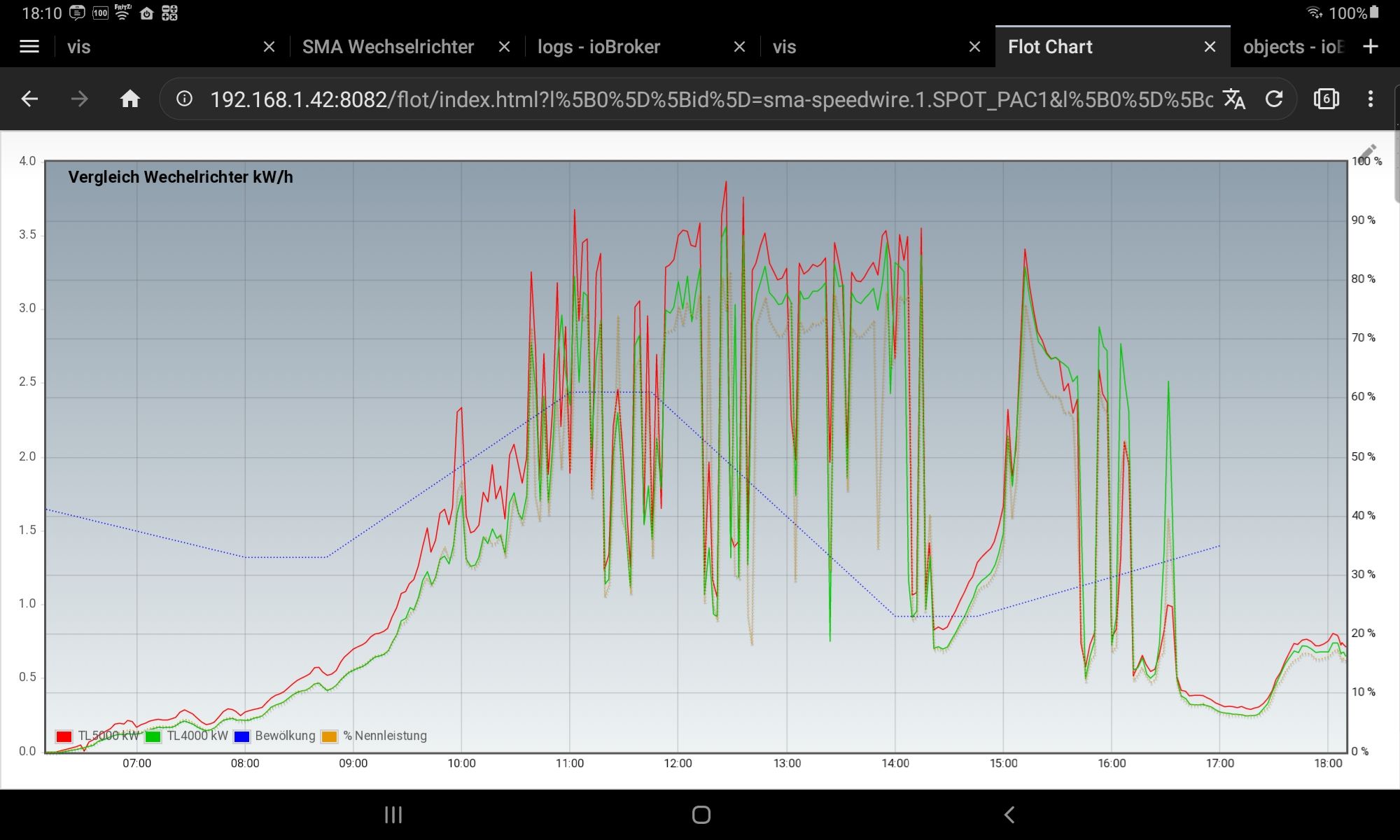1400x840 pixels.
Task: Go to the browser home page
Action: [x=130, y=99]
